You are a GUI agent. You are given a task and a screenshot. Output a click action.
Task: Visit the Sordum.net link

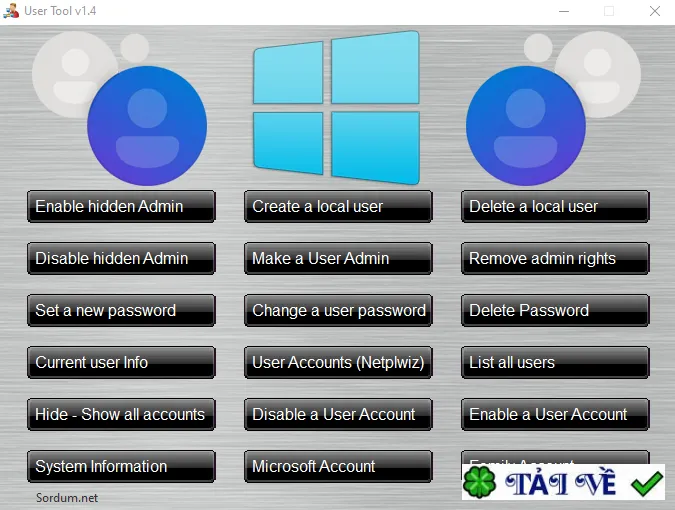click(x=67, y=498)
